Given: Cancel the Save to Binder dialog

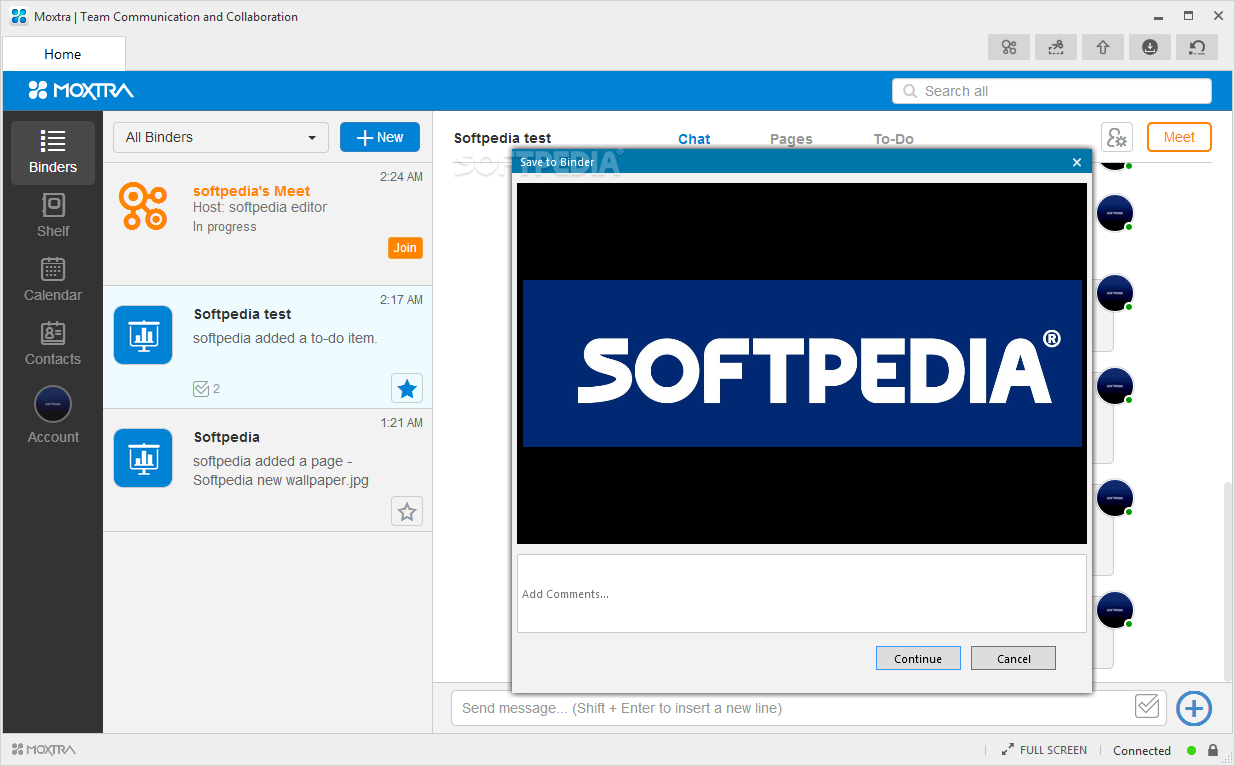Looking at the screenshot, I should 1013,658.
